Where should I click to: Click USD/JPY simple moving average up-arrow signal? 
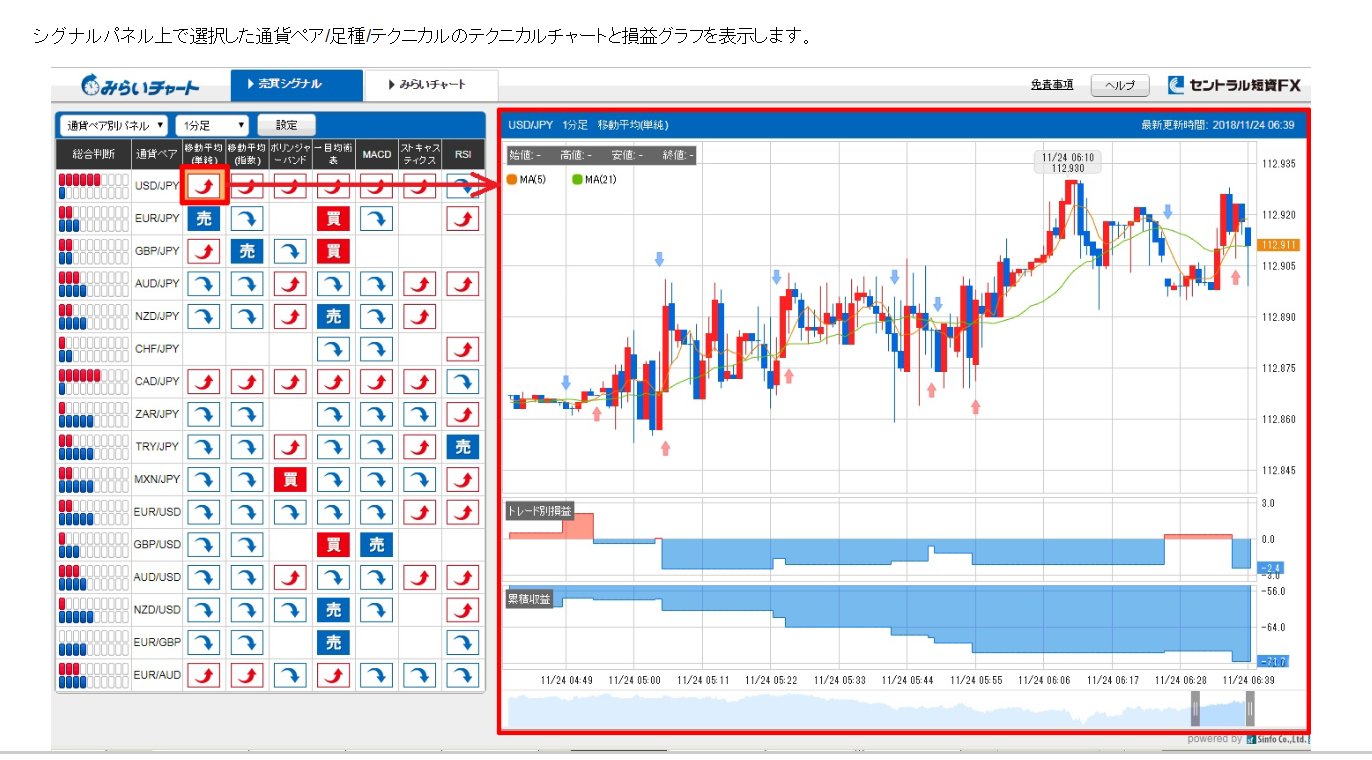[204, 185]
